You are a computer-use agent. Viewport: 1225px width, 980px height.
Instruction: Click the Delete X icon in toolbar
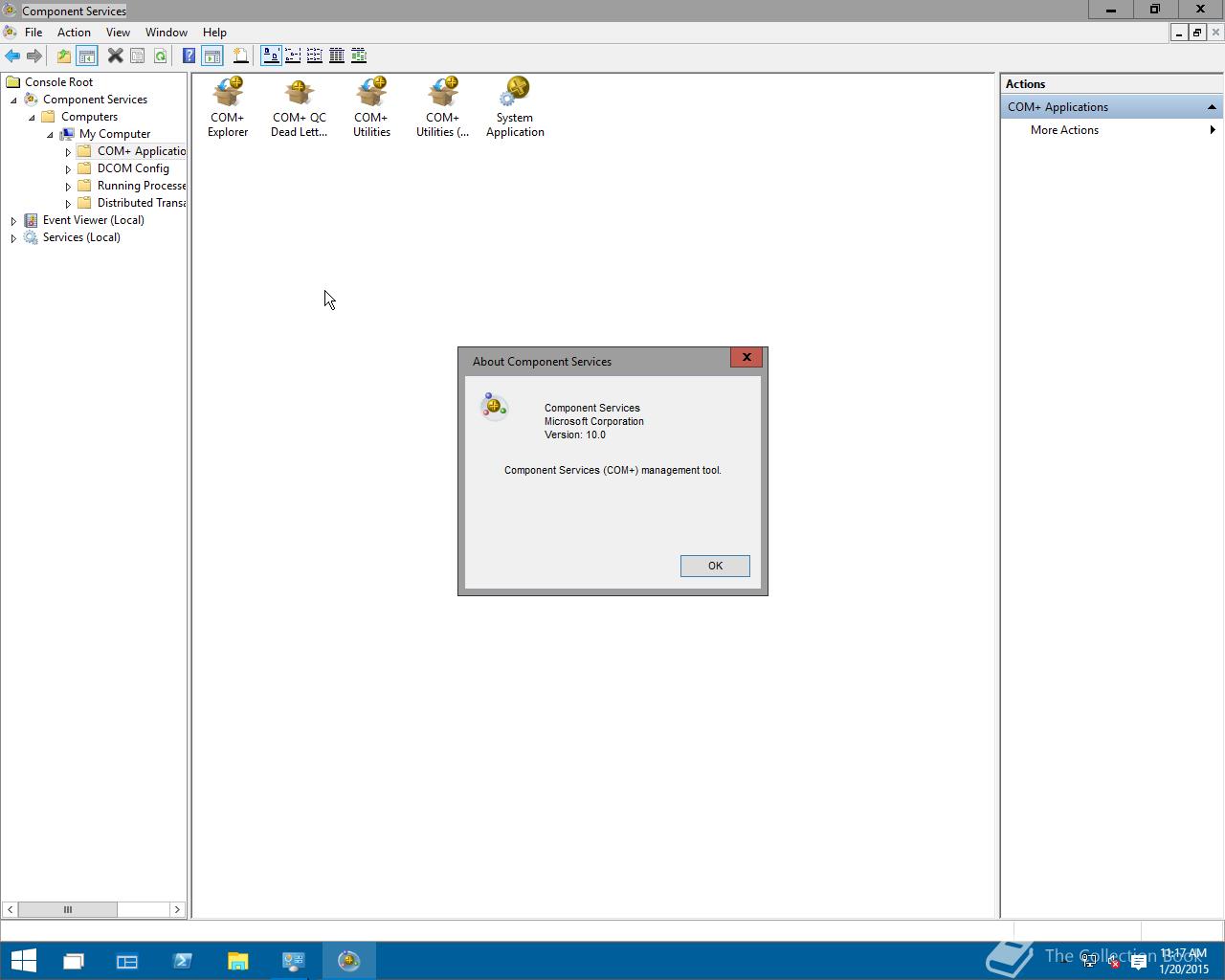(x=115, y=56)
